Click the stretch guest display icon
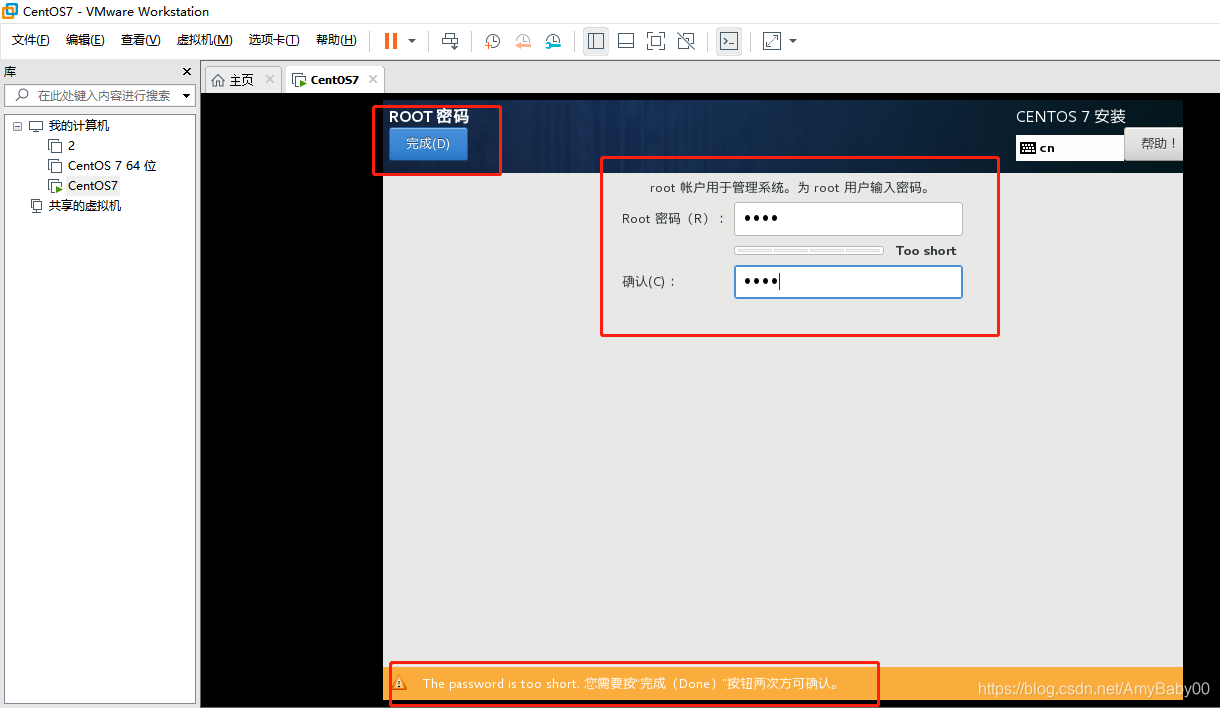The width and height of the screenshot is (1220, 708). pyautogui.click(x=772, y=41)
